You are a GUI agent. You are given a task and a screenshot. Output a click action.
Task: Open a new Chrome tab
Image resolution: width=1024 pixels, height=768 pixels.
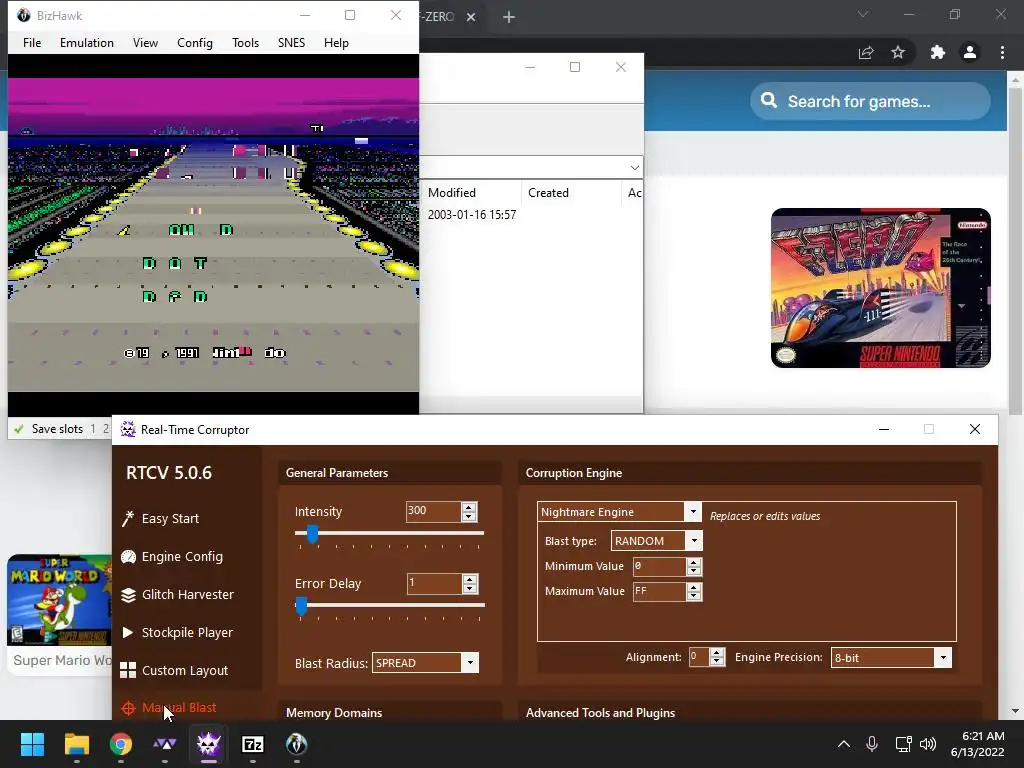(509, 17)
